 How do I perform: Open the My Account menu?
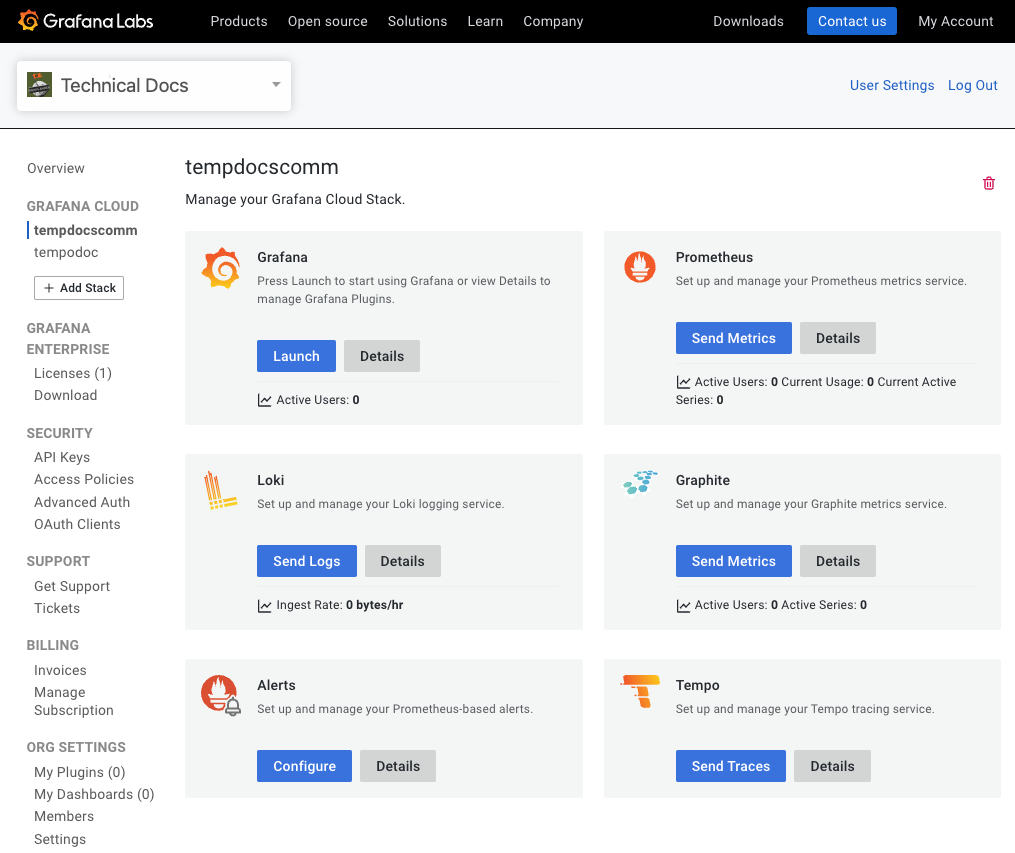[x=955, y=21]
